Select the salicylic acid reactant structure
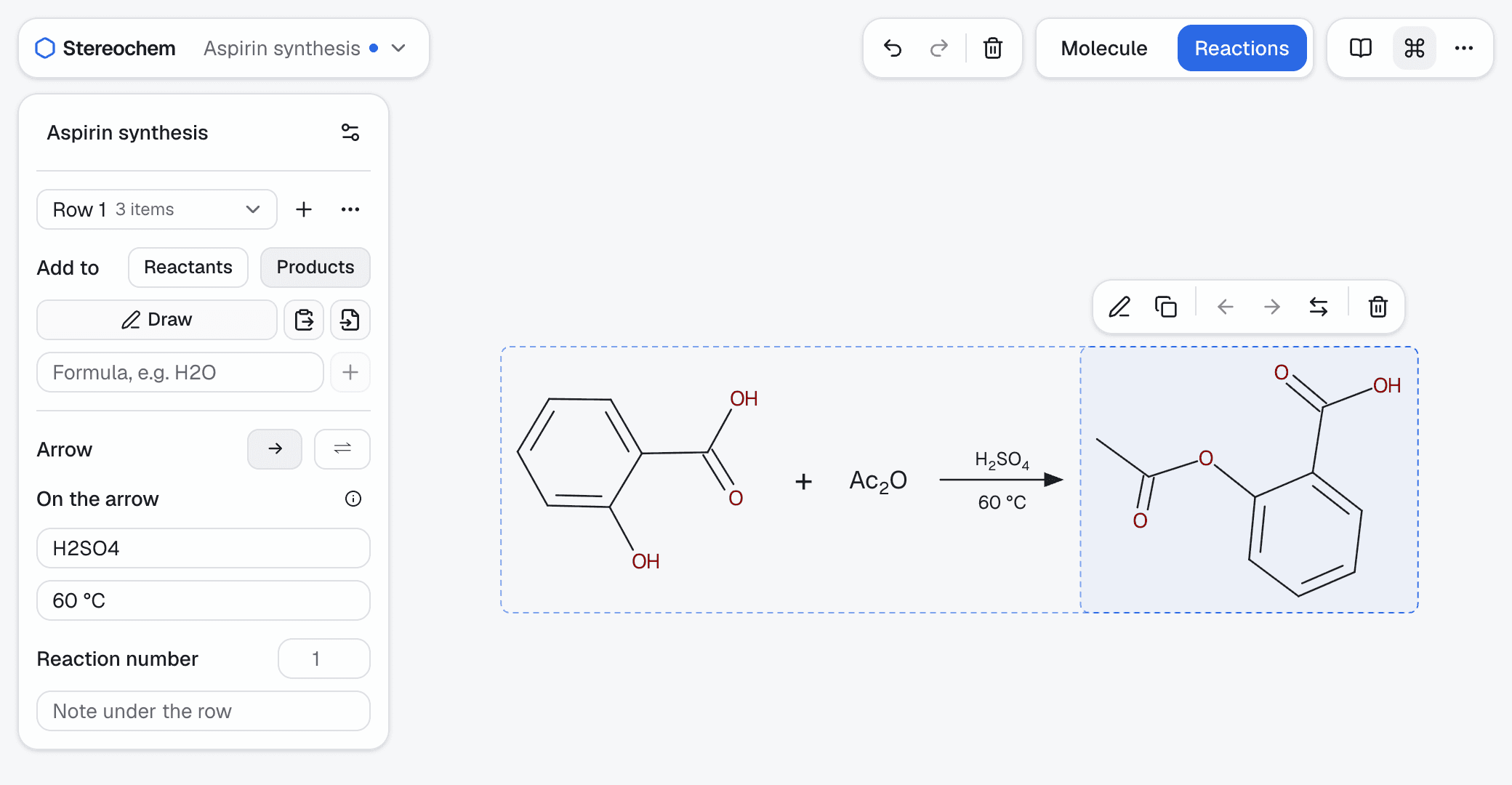Viewport: 1512px width, 785px height. (x=638, y=480)
